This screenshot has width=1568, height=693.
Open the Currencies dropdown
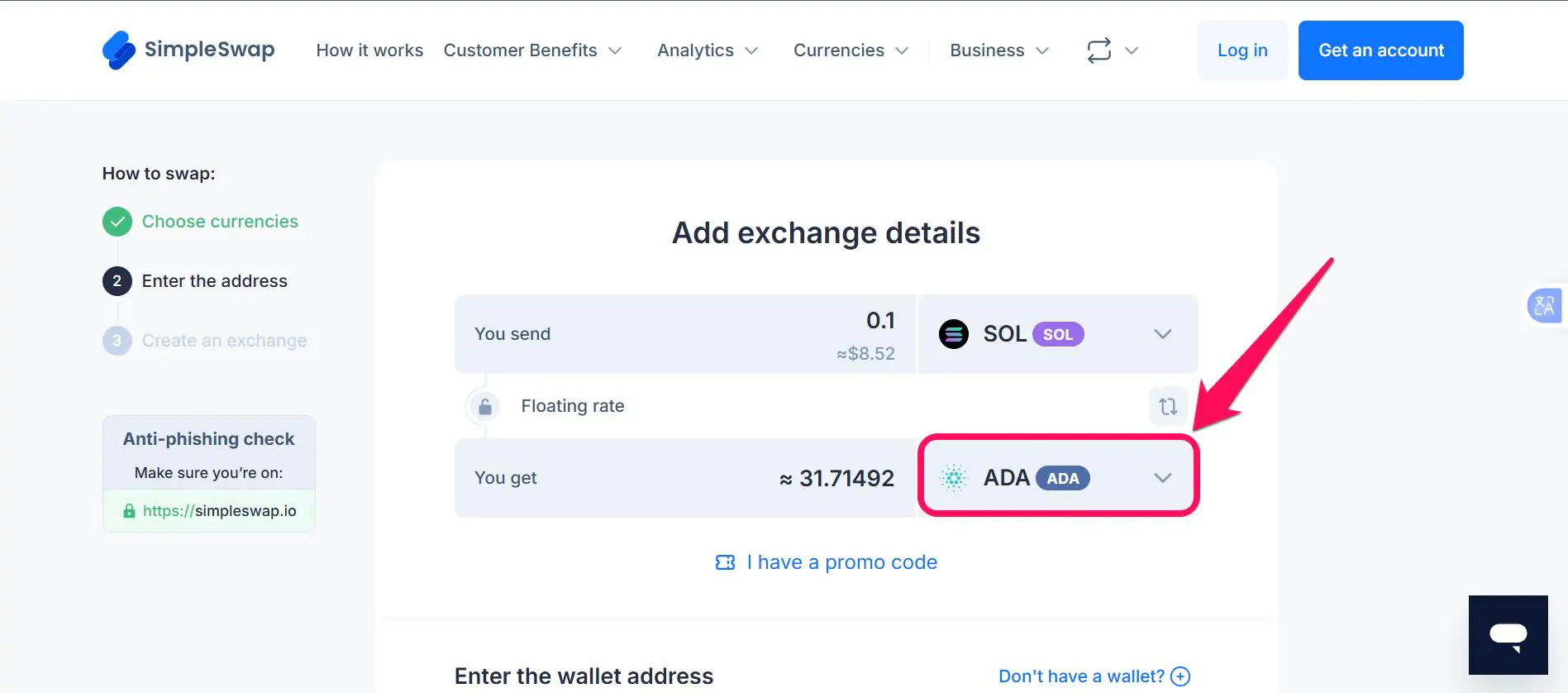pyautogui.click(x=850, y=50)
